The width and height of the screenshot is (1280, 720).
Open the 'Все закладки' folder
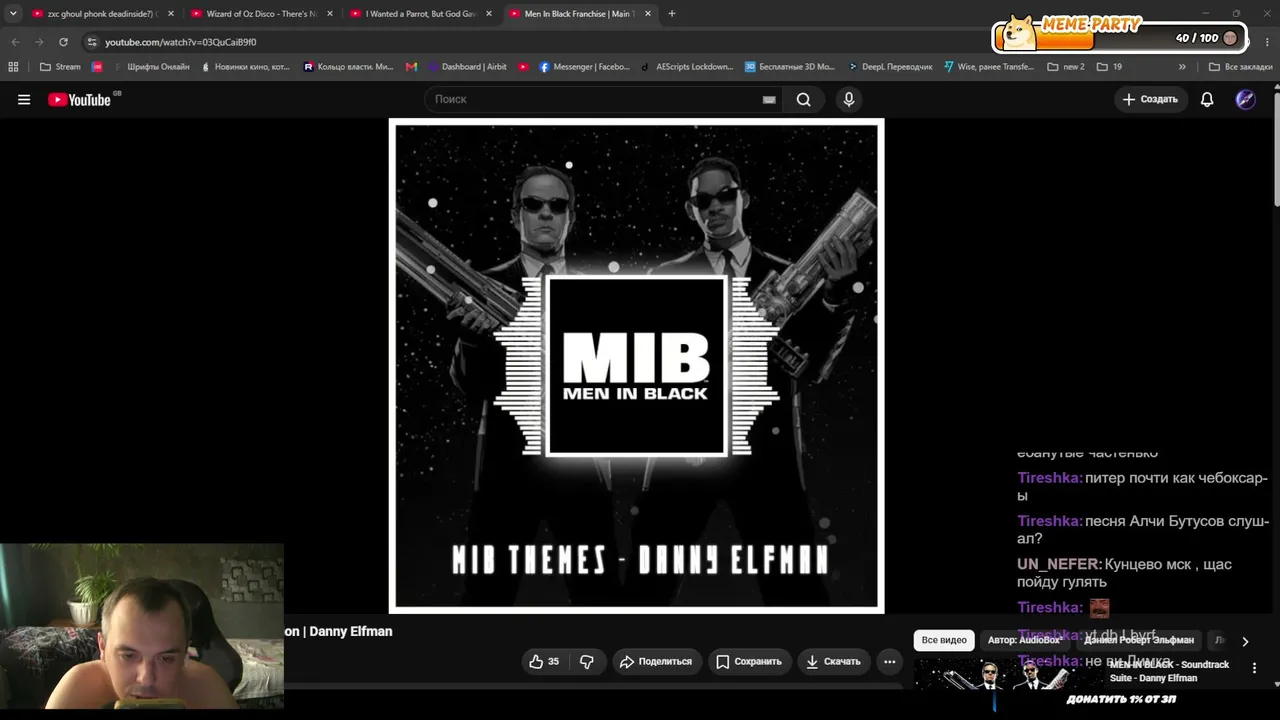[x=1240, y=67]
